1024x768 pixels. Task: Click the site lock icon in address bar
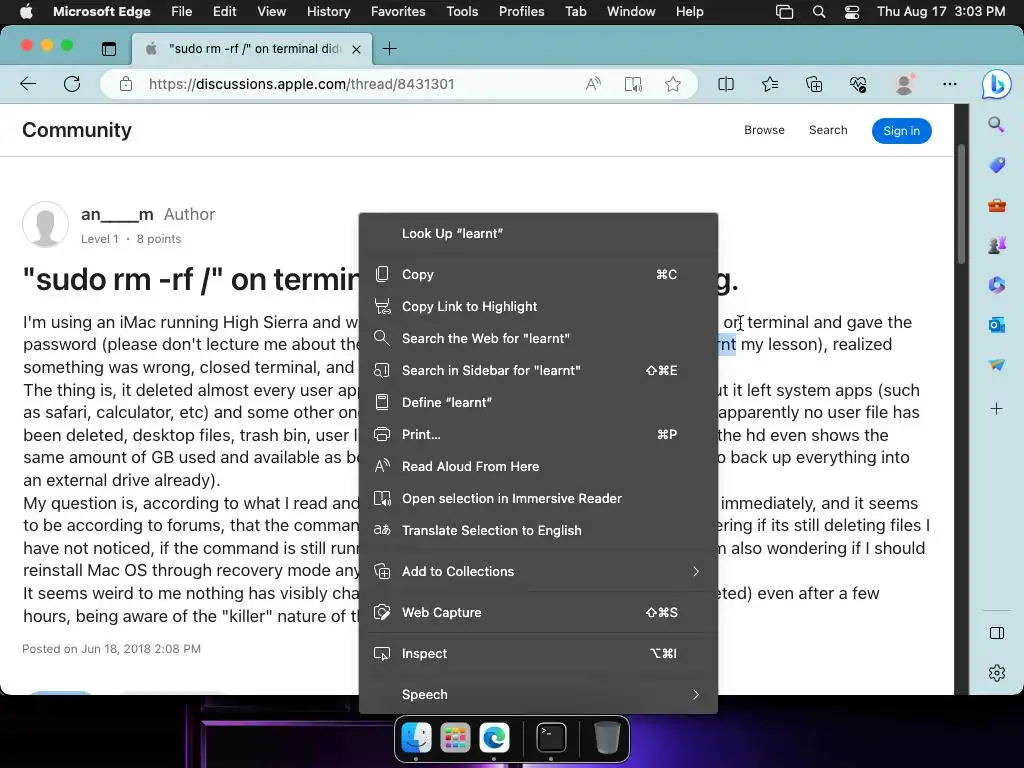126,84
